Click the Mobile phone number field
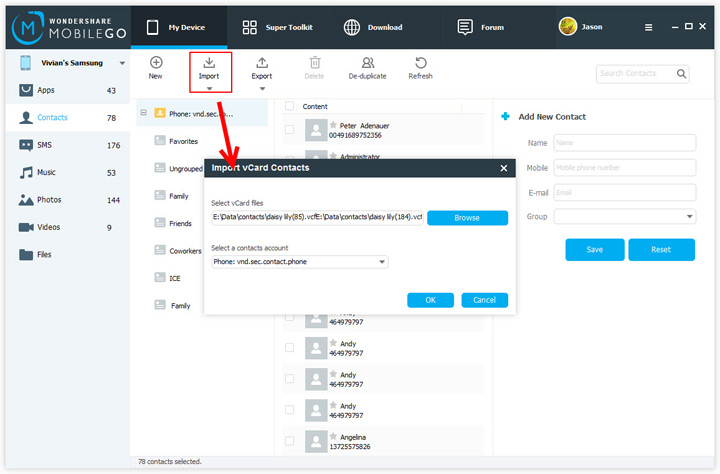The height and width of the screenshot is (474, 720). (x=625, y=168)
